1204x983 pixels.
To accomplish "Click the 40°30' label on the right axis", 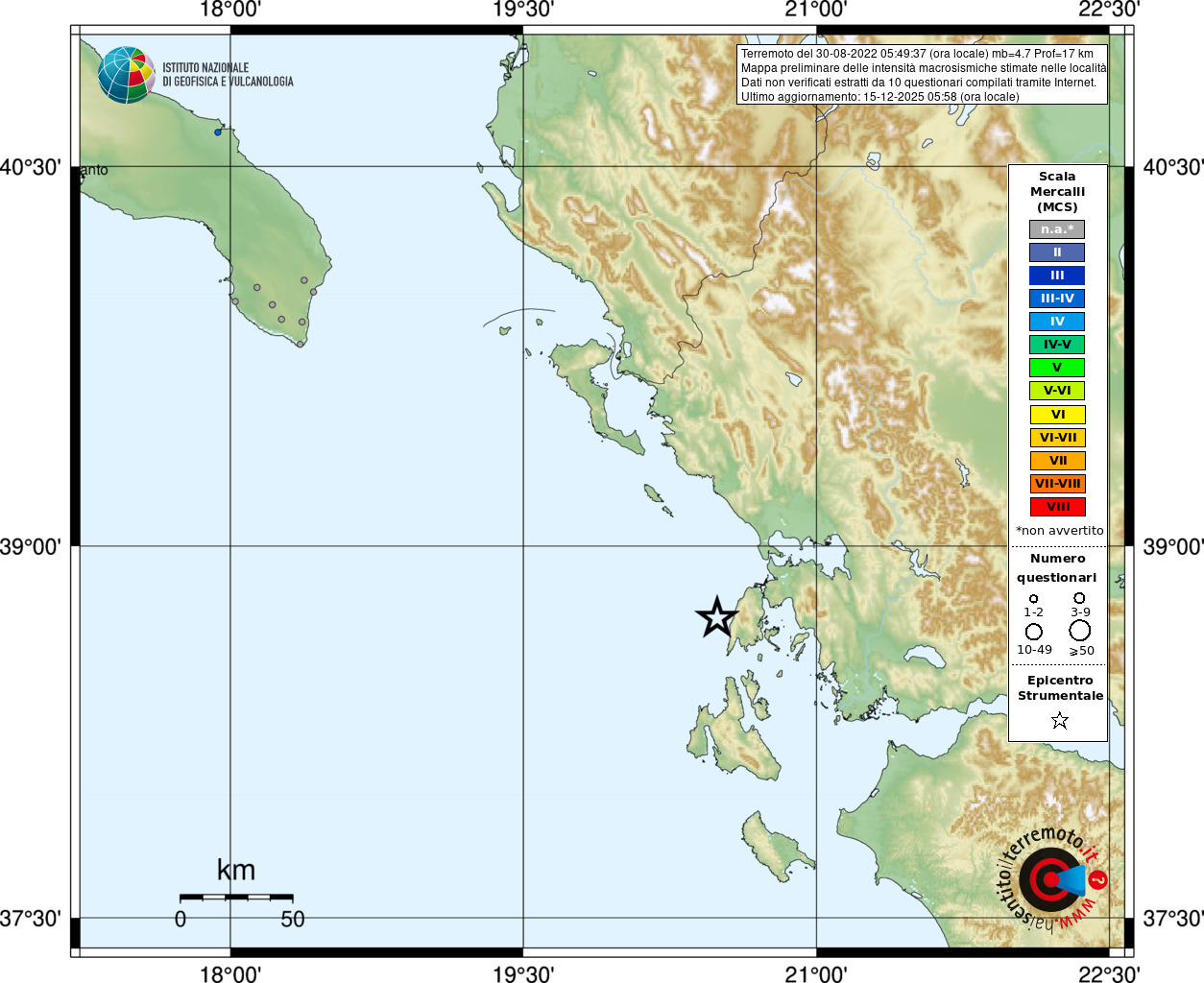I will coord(1173,167).
